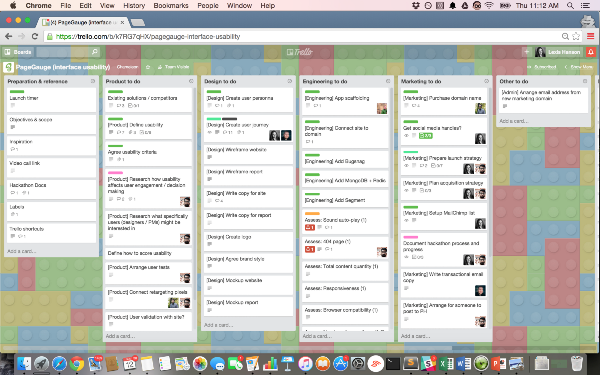Star the PageGauge board

click(148, 67)
